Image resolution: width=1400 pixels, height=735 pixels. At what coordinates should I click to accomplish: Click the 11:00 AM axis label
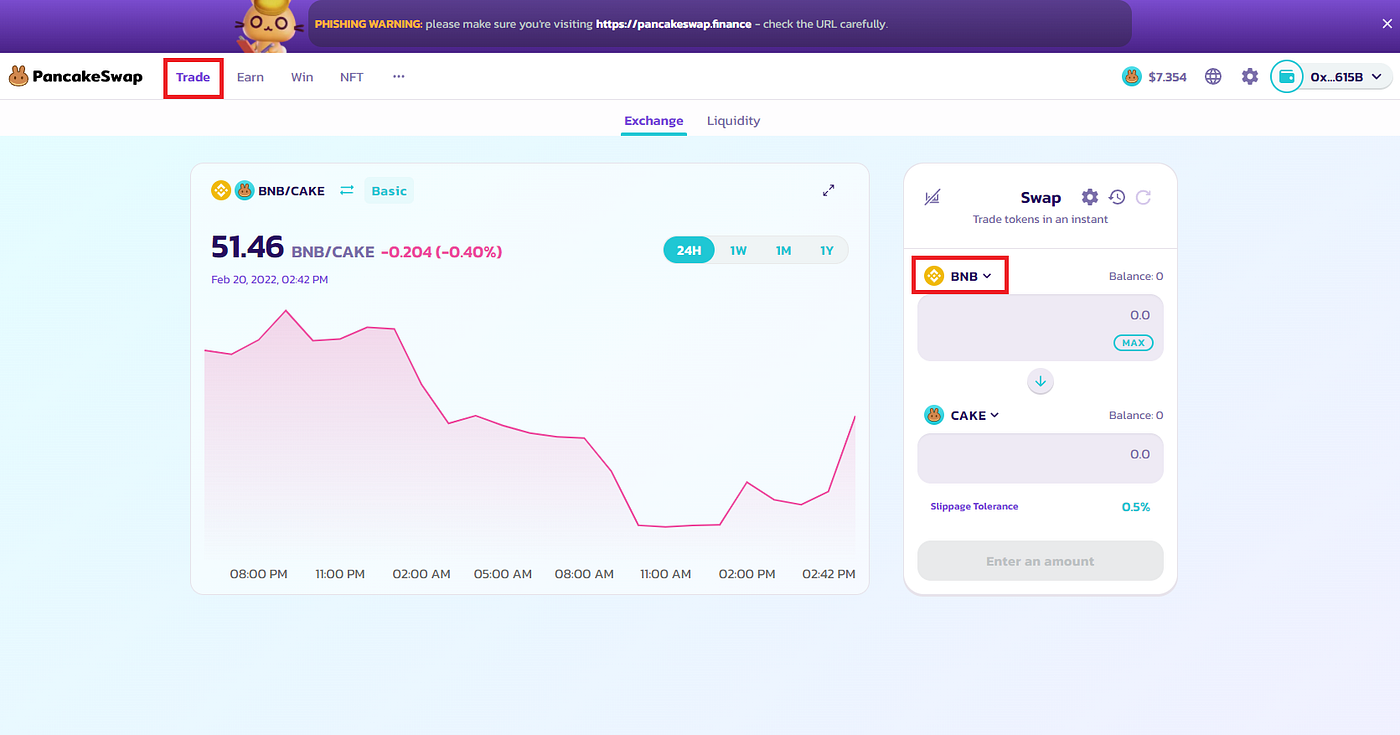[666, 574]
